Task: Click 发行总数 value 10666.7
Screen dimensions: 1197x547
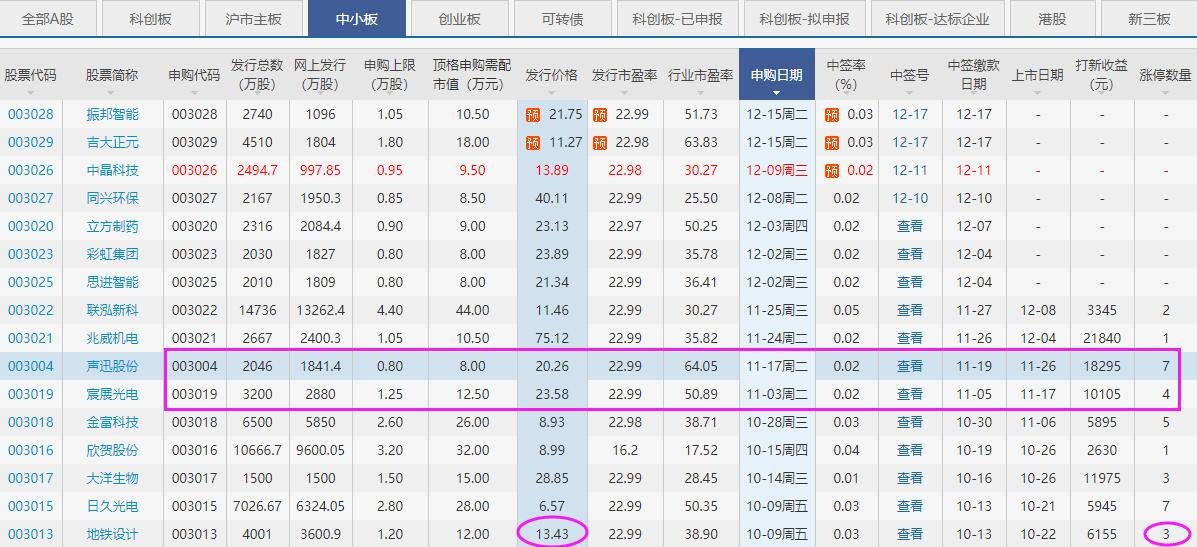Action: [x=256, y=450]
